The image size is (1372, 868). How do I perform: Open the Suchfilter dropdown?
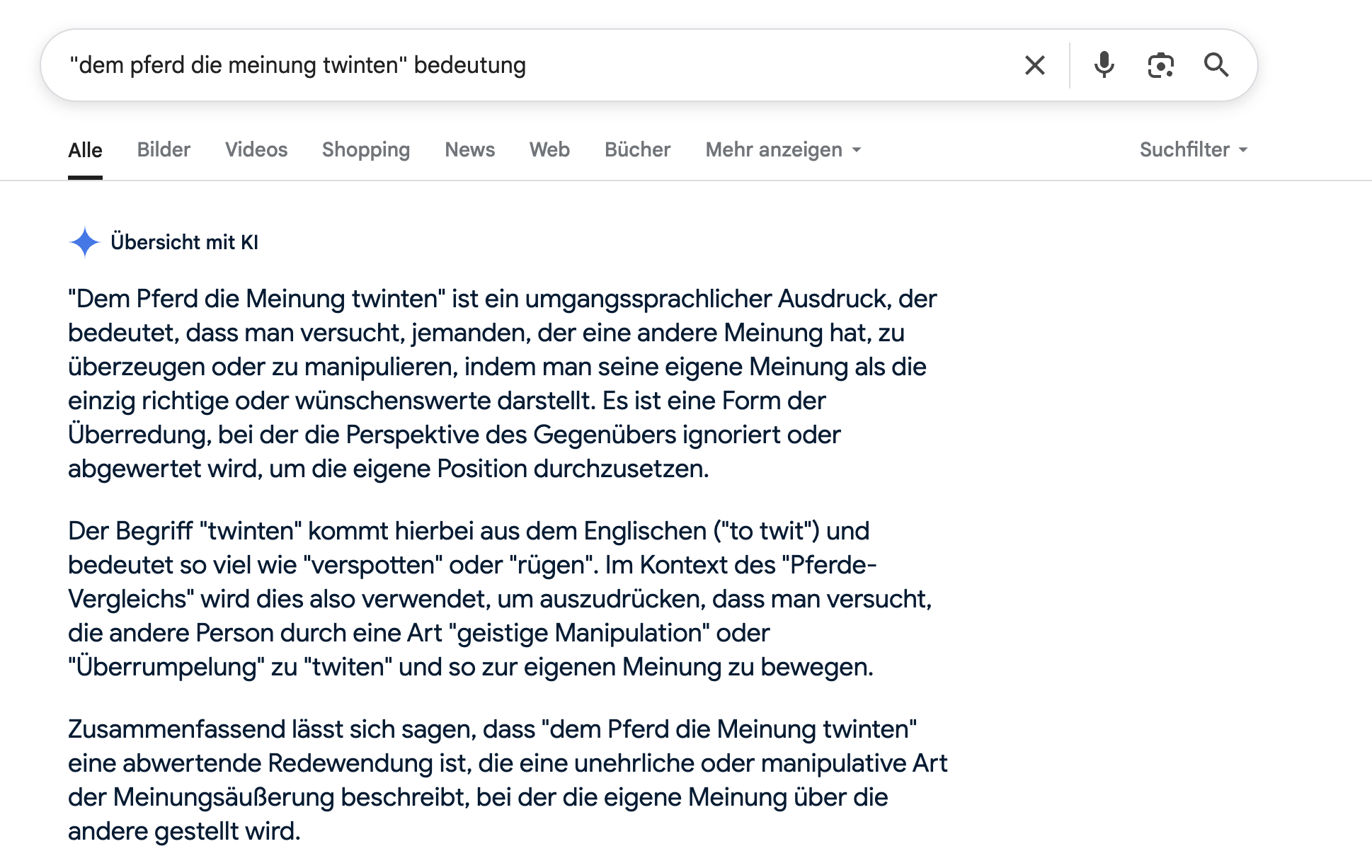click(1193, 150)
